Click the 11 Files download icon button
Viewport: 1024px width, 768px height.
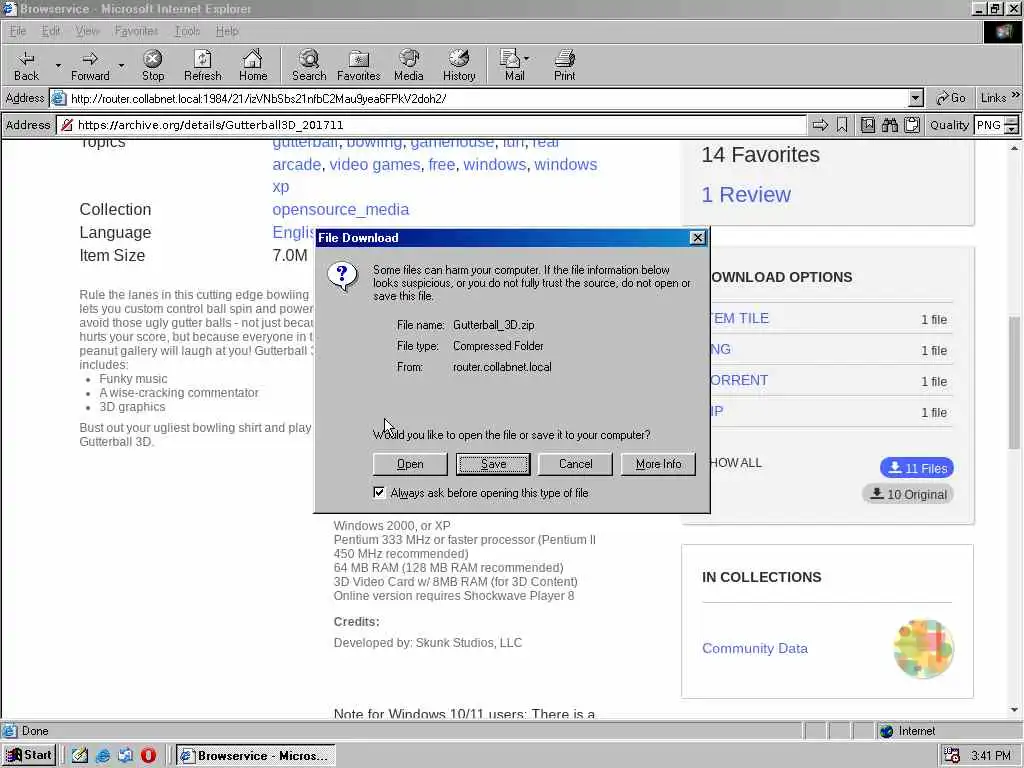coord(917,468)
